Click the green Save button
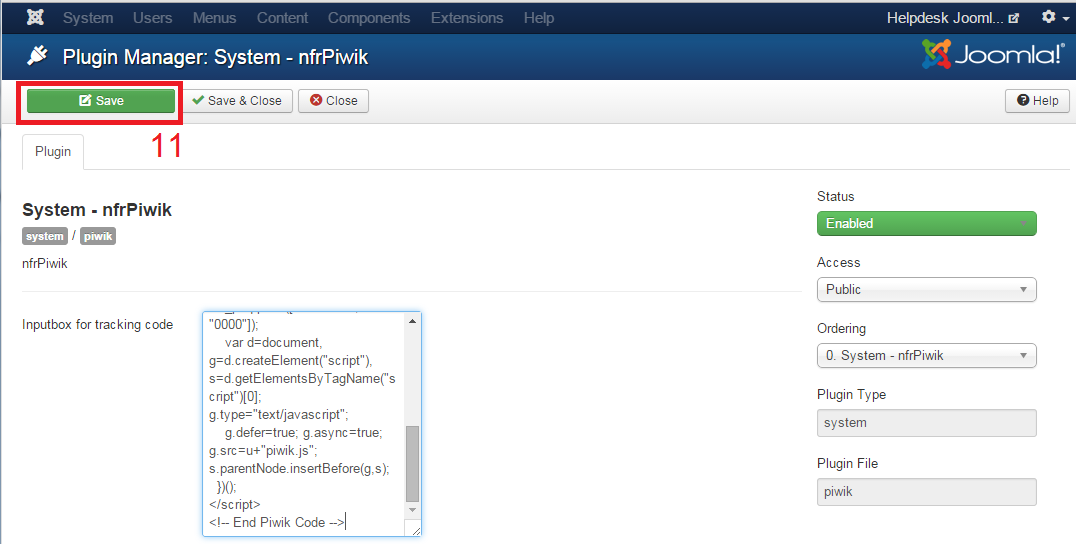The image size is (1076, 544). pyautogui.click(x=101, y=101)
